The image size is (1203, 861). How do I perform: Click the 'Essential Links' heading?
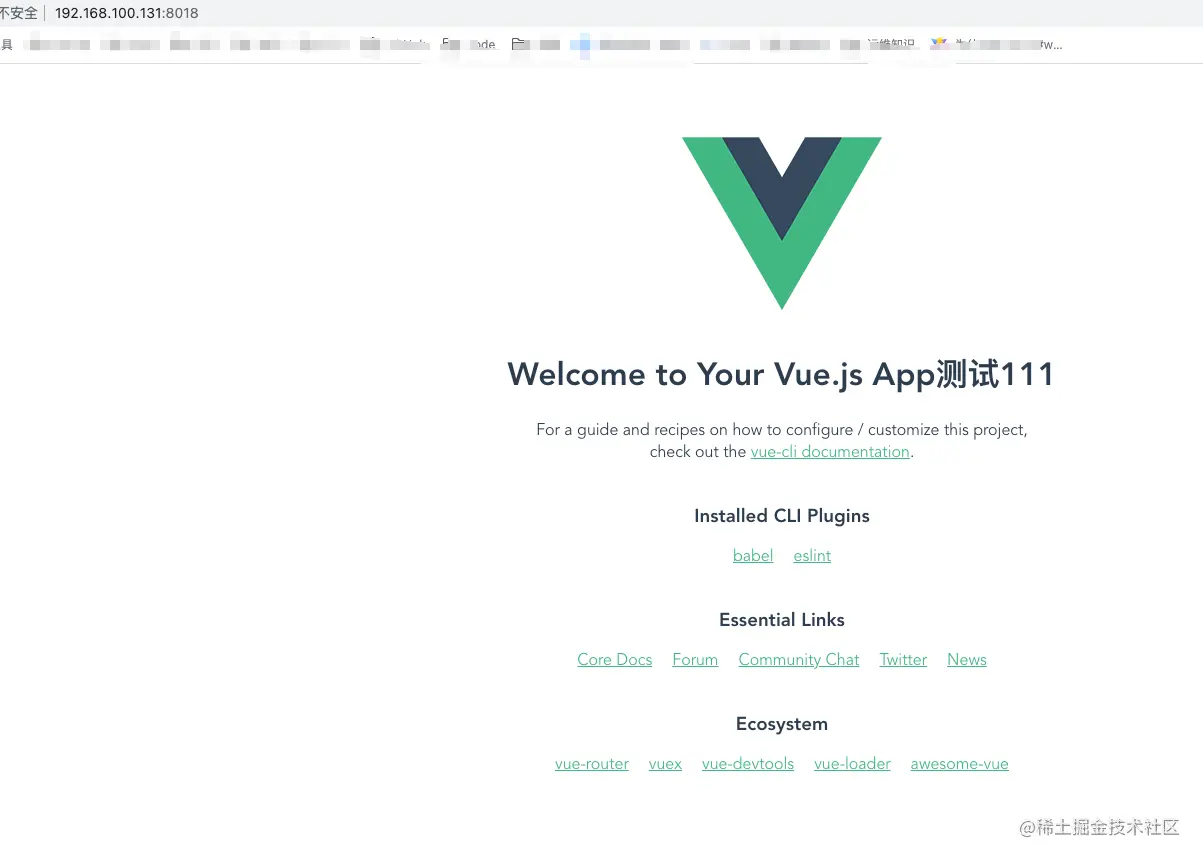(782, 620)
